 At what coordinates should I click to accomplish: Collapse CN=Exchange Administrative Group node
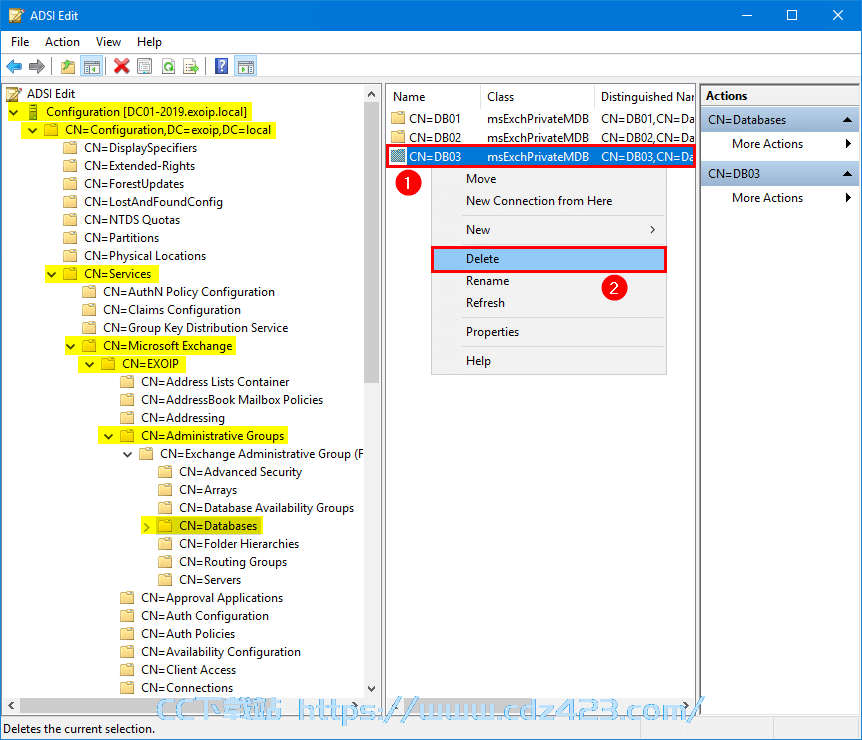point(128,455)
